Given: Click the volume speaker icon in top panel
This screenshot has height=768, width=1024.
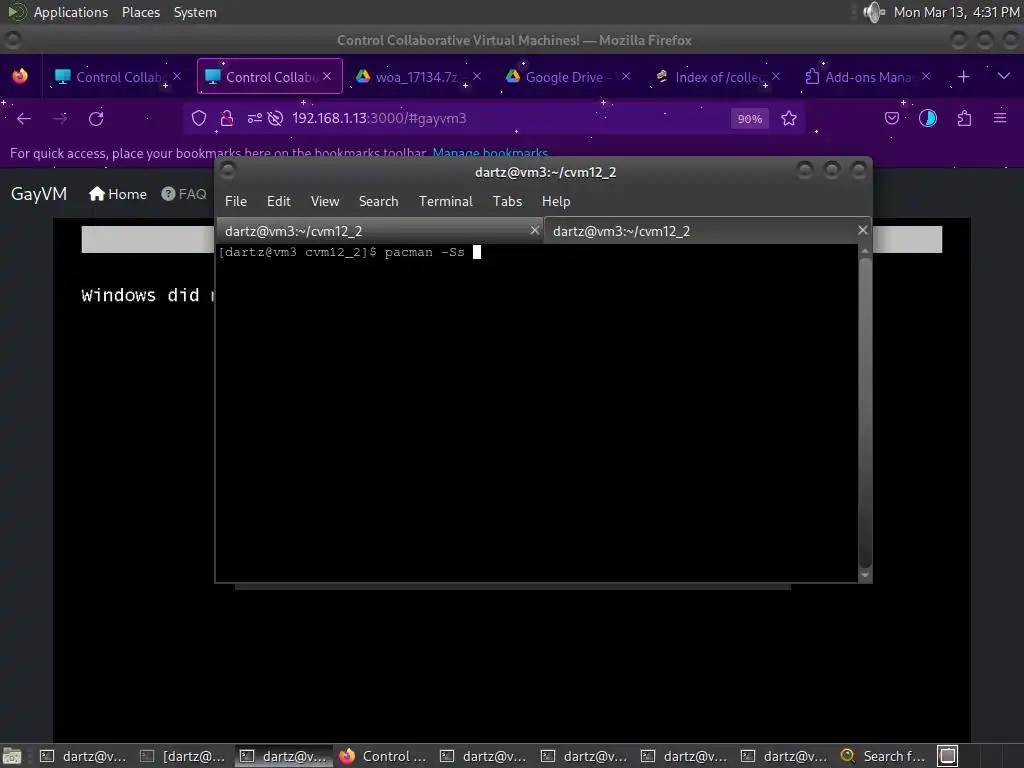Looking at the screenshot, I should click(x=873, y=12).
